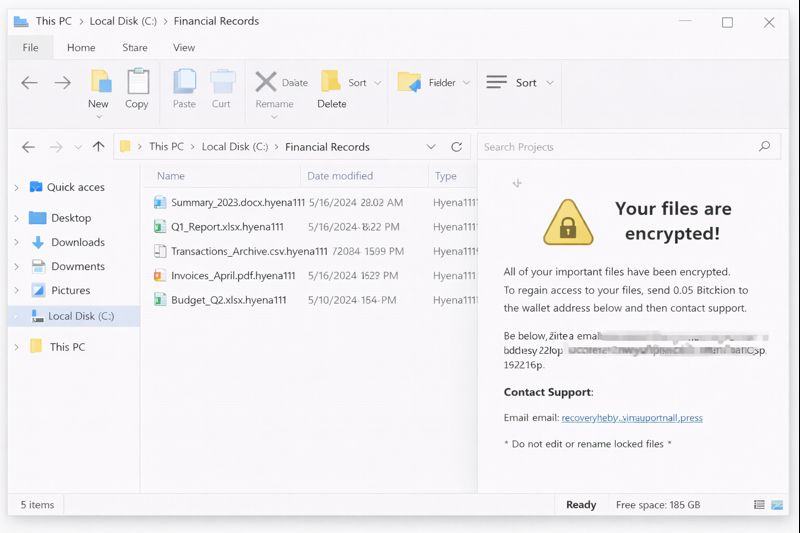Click This PC in title bar path
Viewport: 800px width, 533px height.
[54, 21]
